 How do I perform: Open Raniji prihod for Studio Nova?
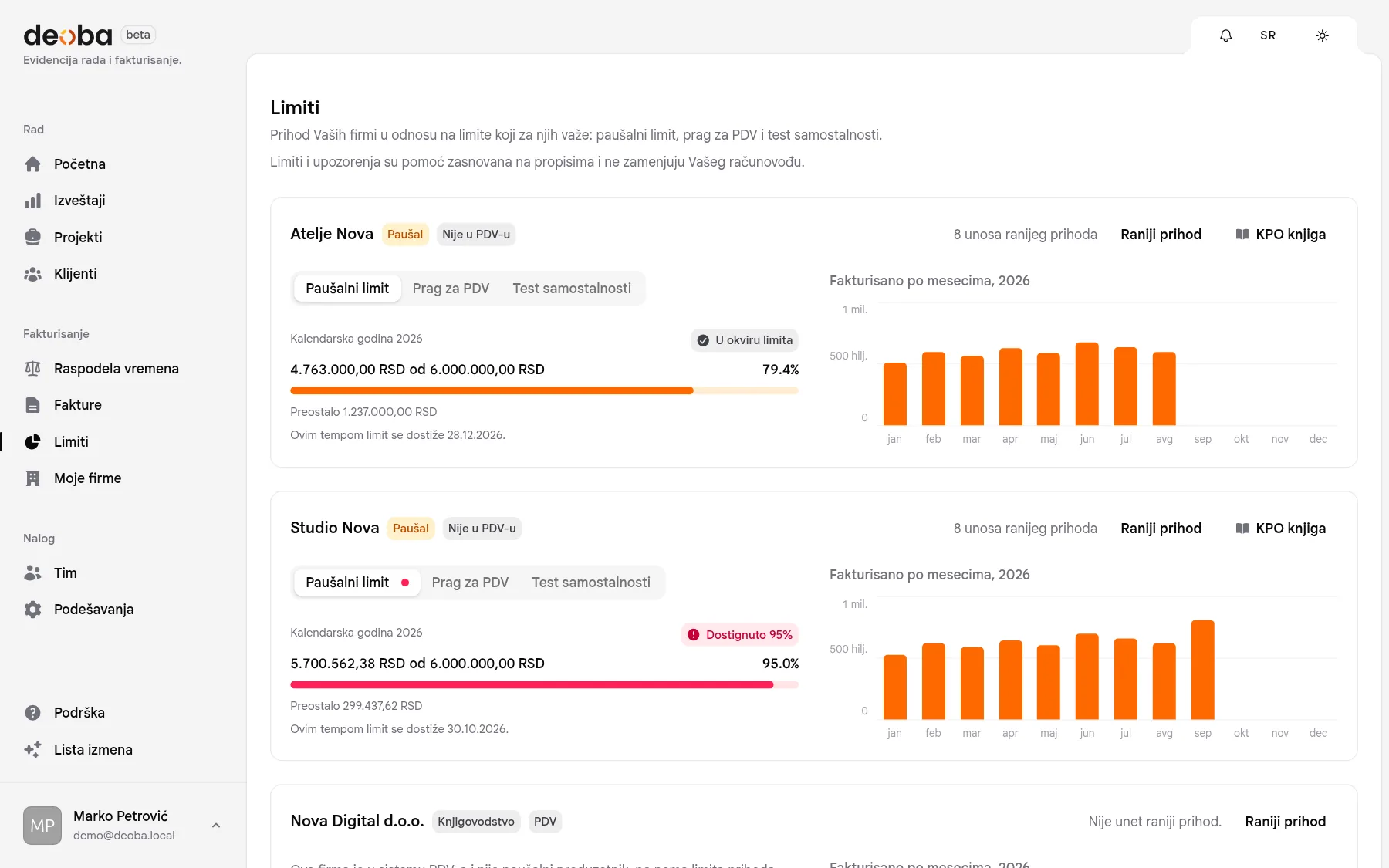[1161, 529]
